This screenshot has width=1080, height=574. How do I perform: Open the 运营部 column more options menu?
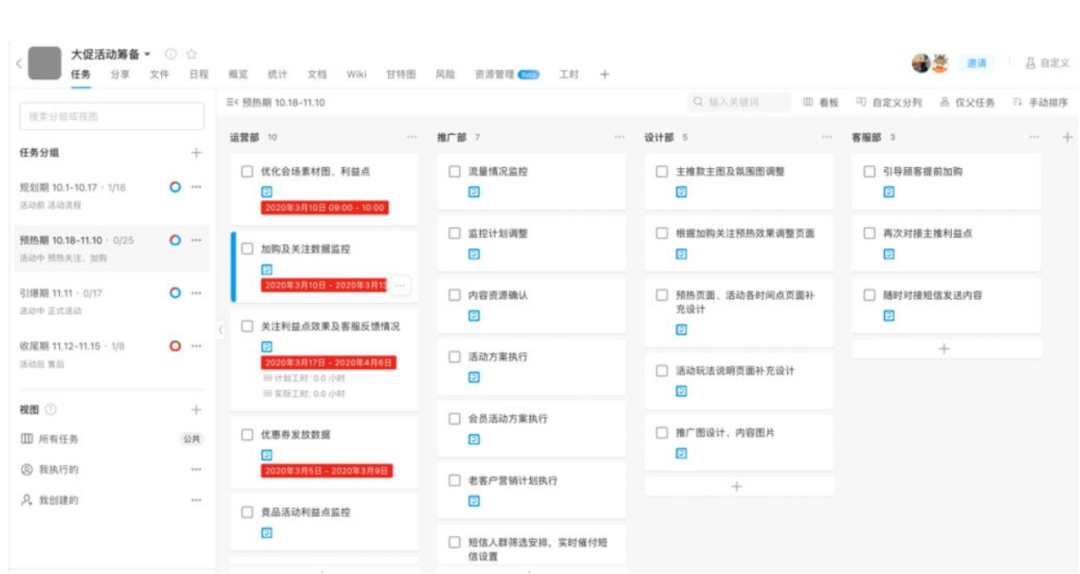[x=412, y=137]
